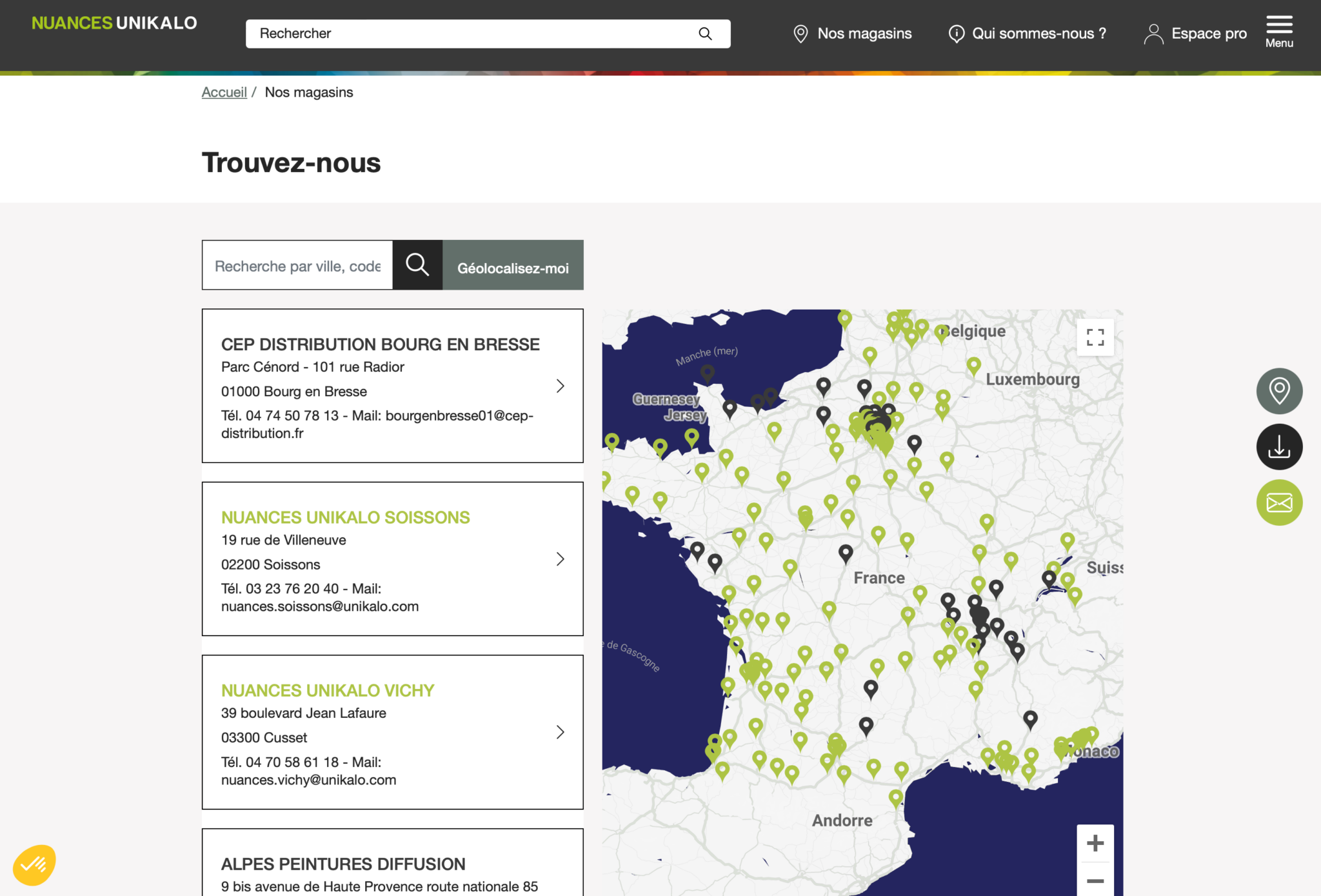The height and width of the screenshot is (896, 1321).
Task: Open Qui sommes-nous ? page
Action: (1038, 34)
